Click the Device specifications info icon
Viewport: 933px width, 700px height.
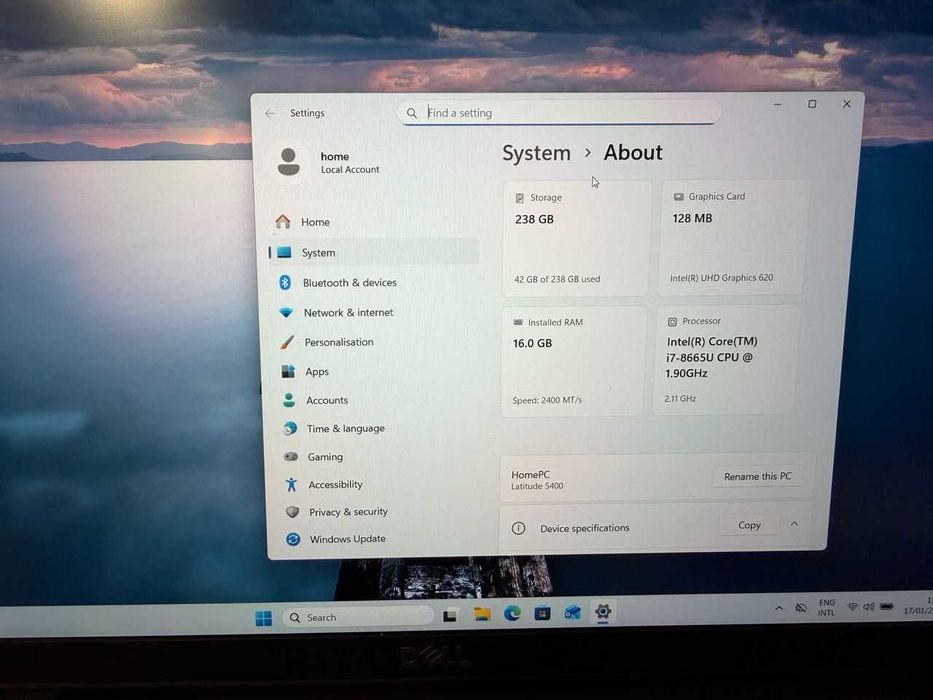[518, 529]
